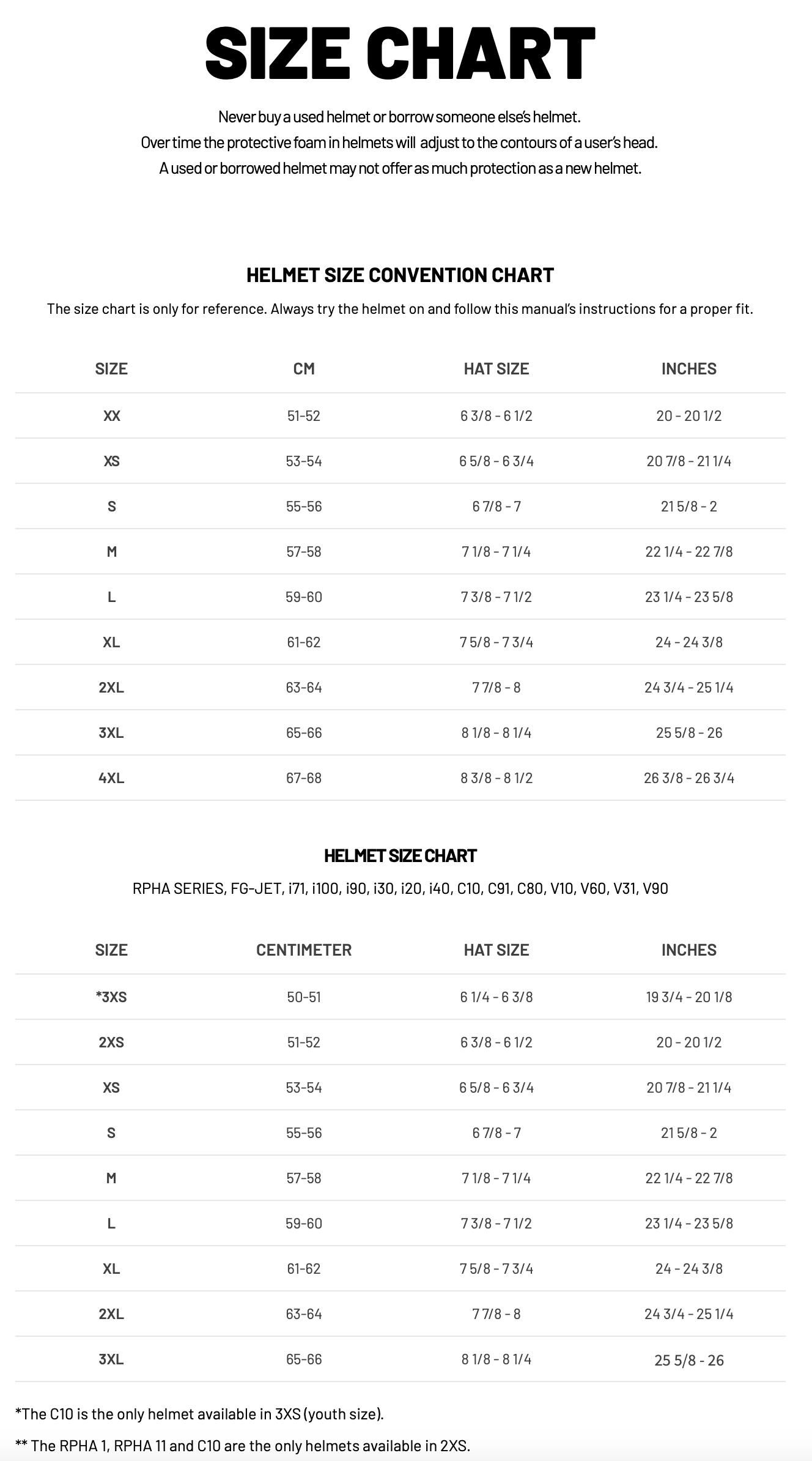The height and width of the screenshot is (1461, 812).
Task: Click the RPHA SERIES helmet model list
Action: [x=400, y=888]
